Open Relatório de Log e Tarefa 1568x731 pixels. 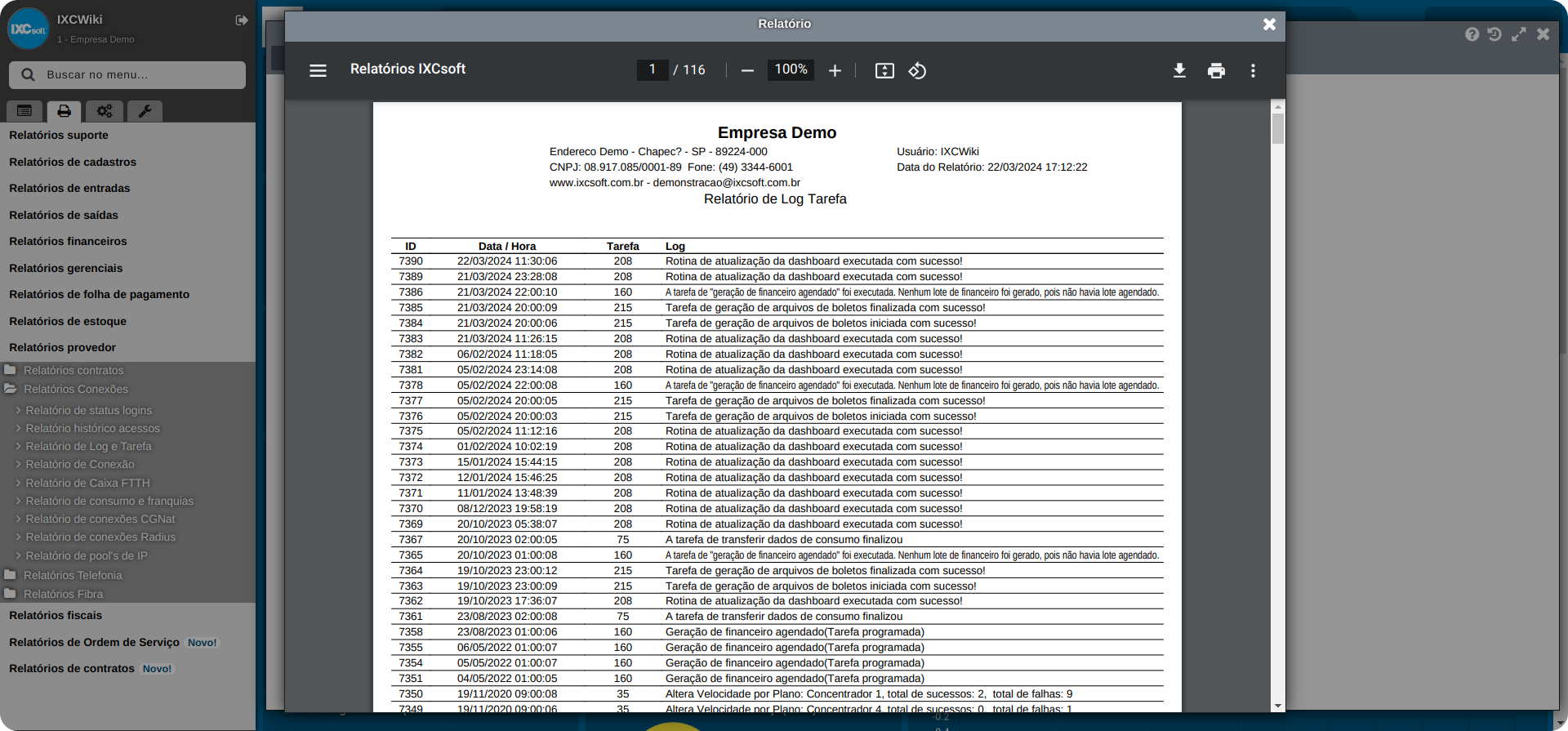88,447
